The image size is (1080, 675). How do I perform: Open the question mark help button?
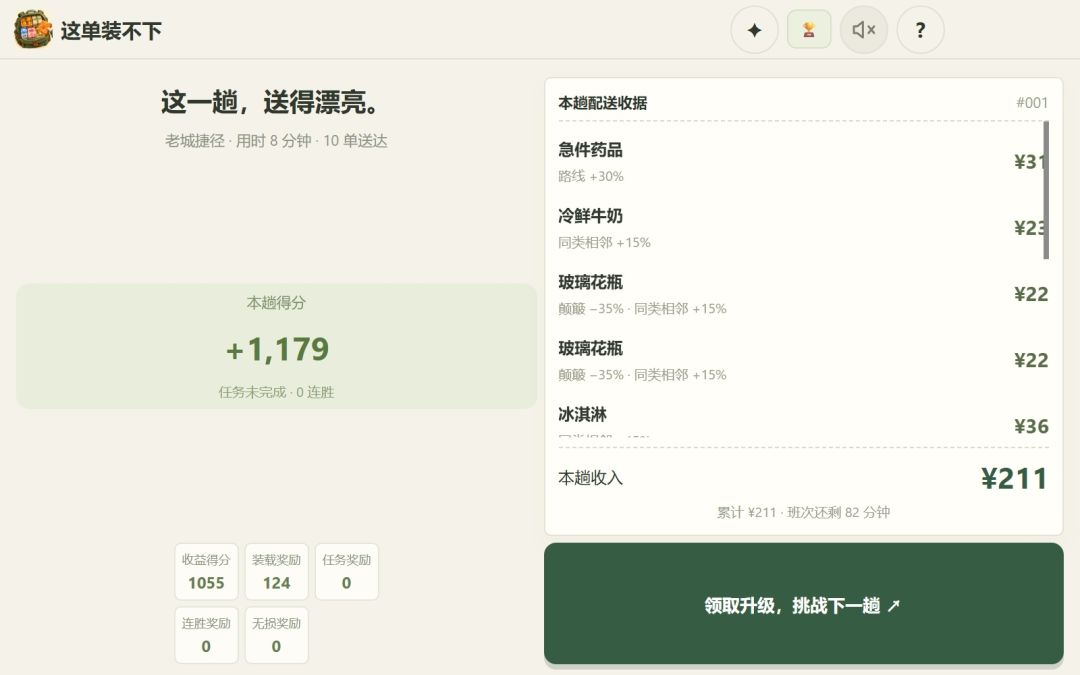click(x=920, y=30)
